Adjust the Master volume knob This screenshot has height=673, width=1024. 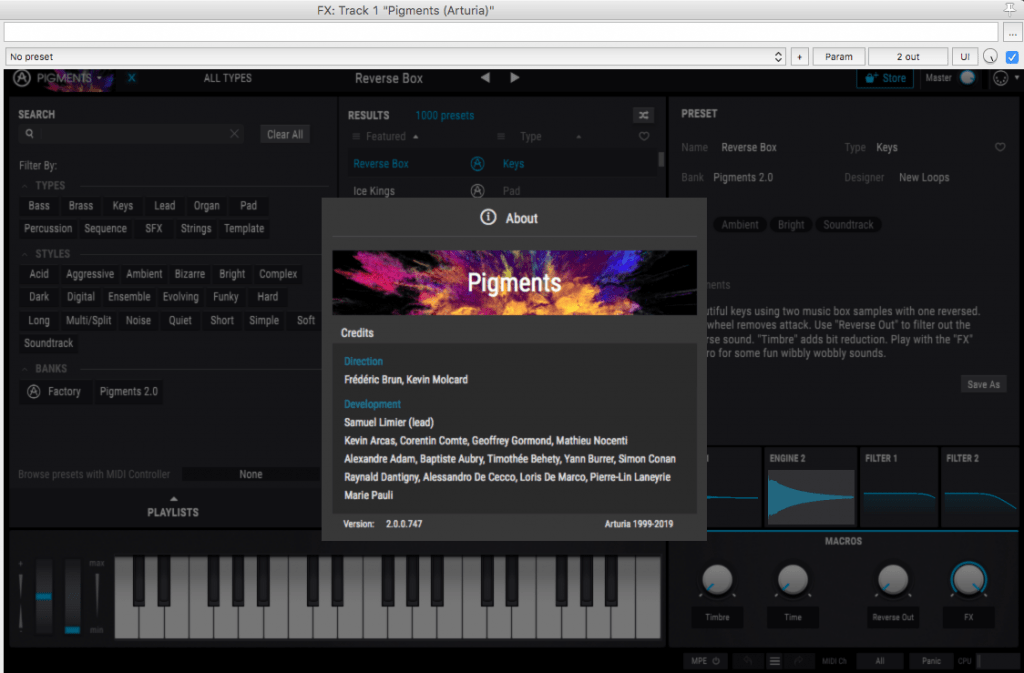967,78
